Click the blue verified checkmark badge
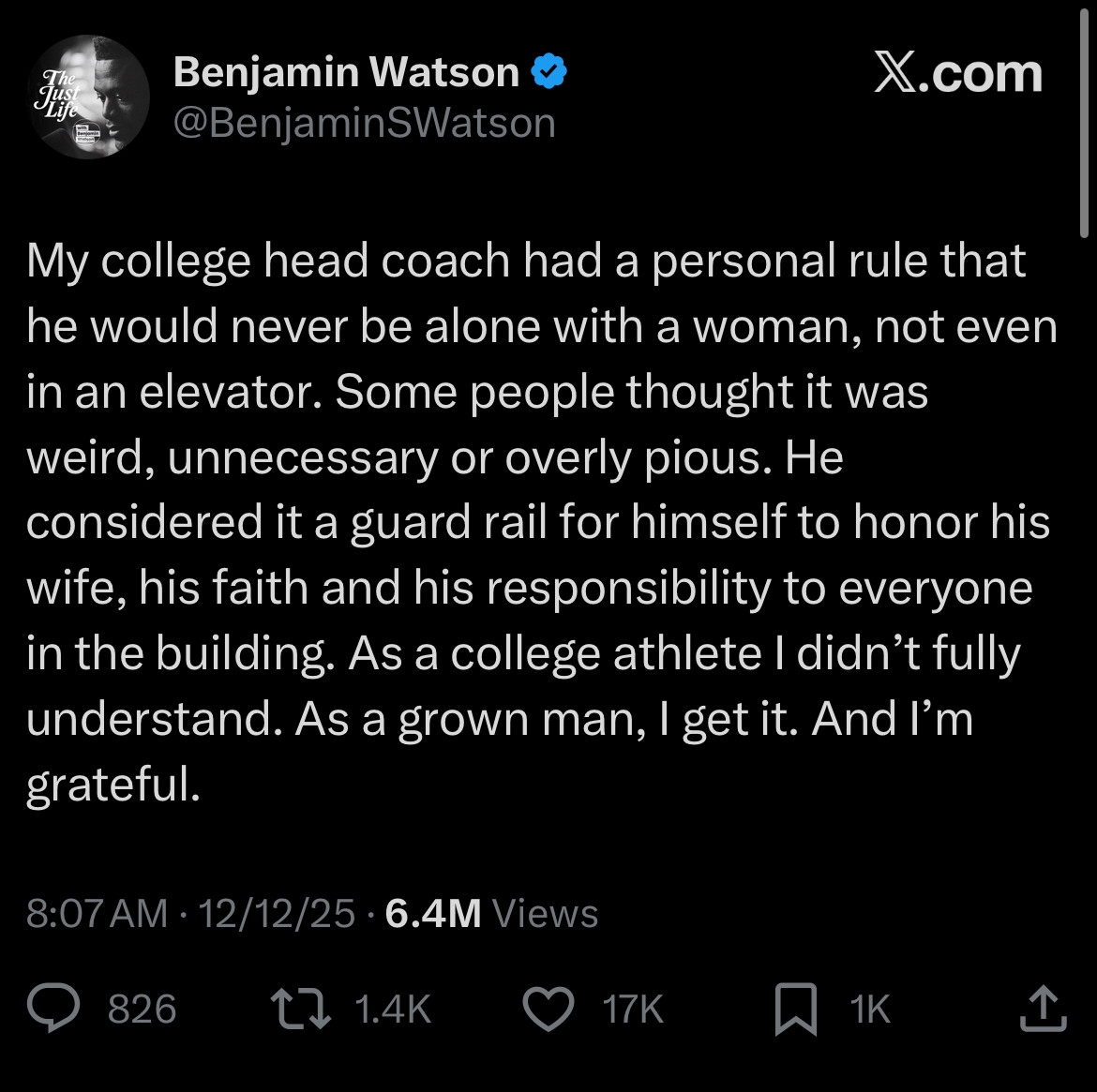Image resolution: width=1097 pixels, height=1092 pixels. pos(548,73)
